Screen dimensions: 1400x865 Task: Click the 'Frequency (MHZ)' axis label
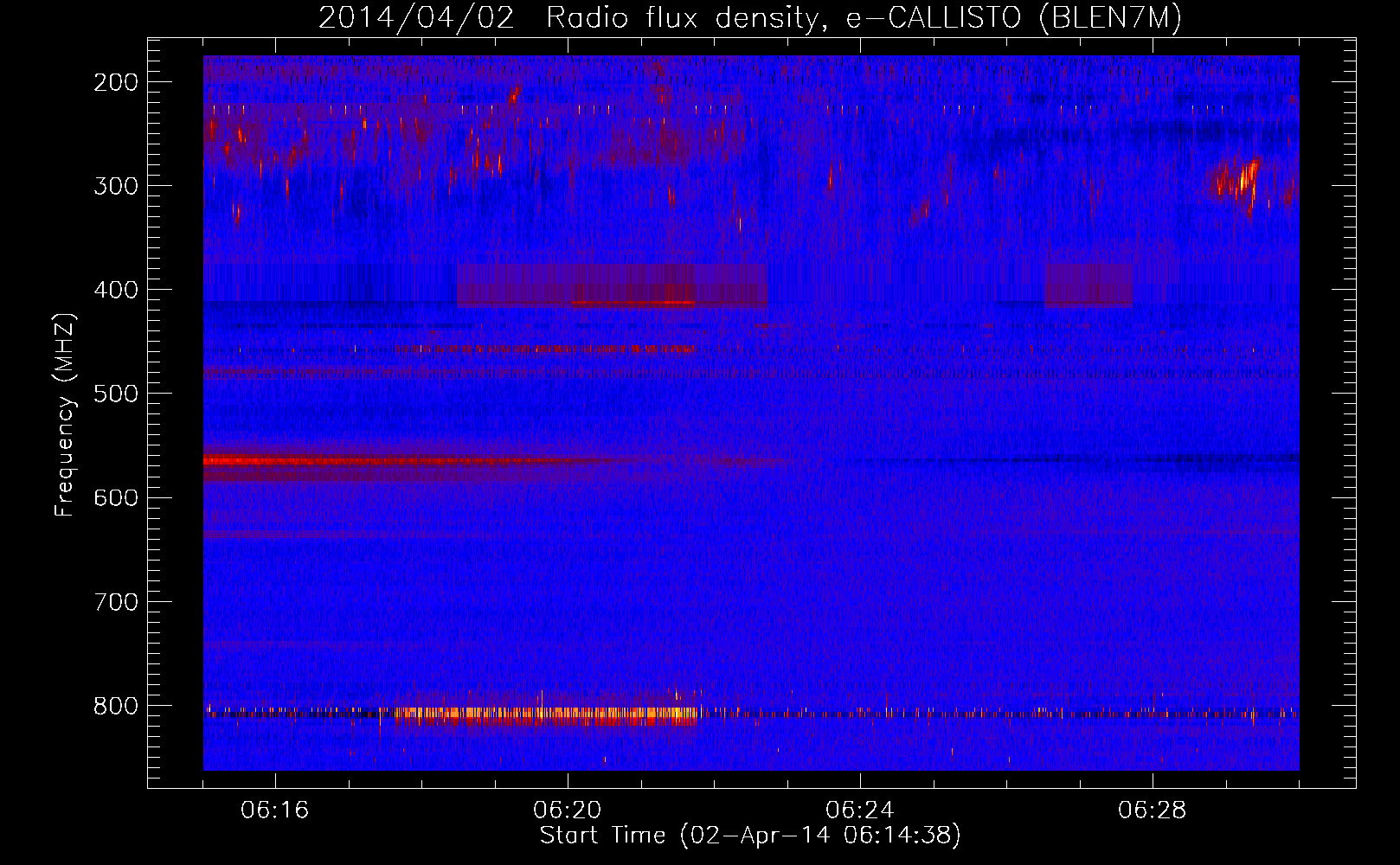pyautogui.click(x=65, y=414)
